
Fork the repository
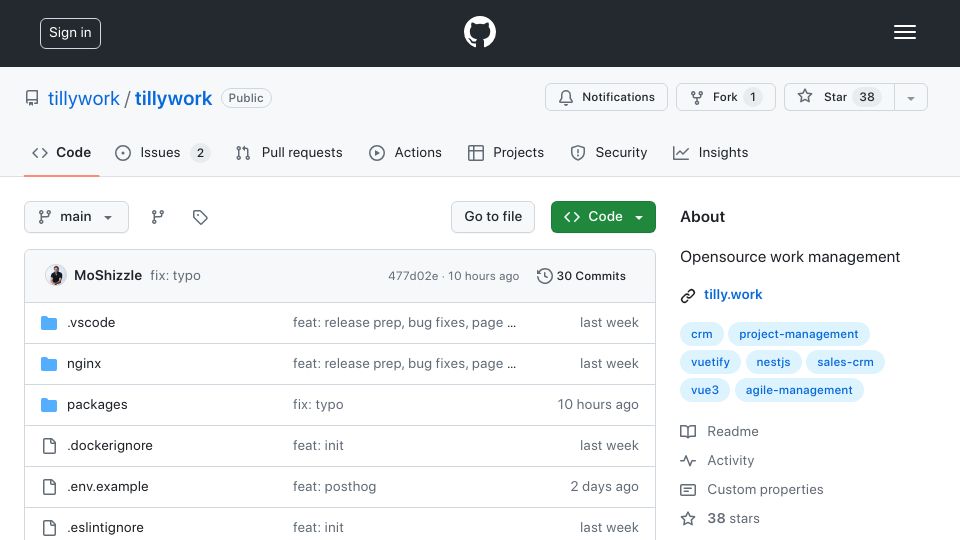pyautogui.click(x=726, y=97)
